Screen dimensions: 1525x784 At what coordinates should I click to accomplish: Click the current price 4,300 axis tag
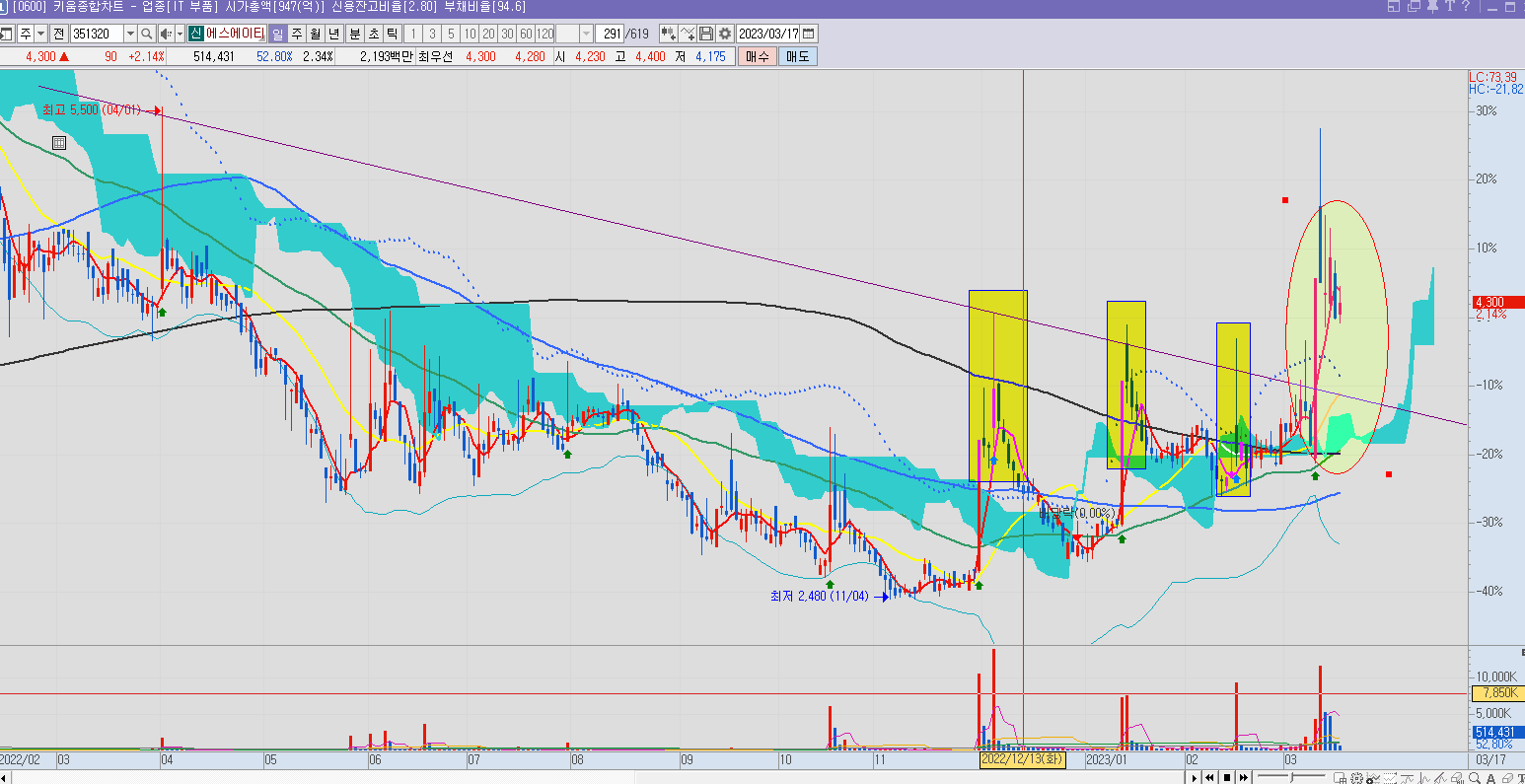pos(1497,303)
